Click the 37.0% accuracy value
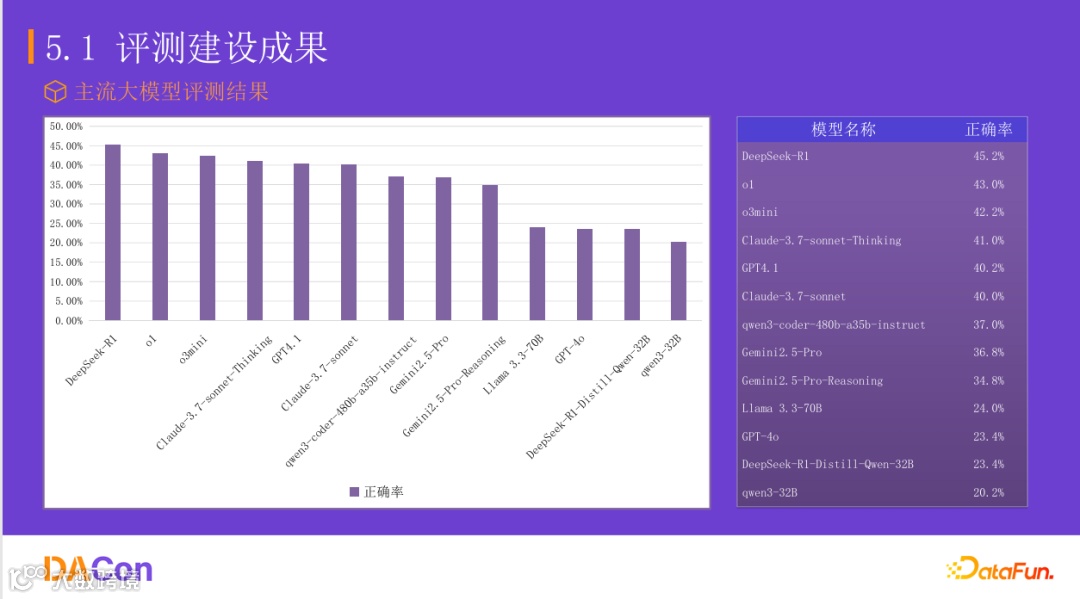This screenshot has height=599, width=1080. click(x=988, y=324)
